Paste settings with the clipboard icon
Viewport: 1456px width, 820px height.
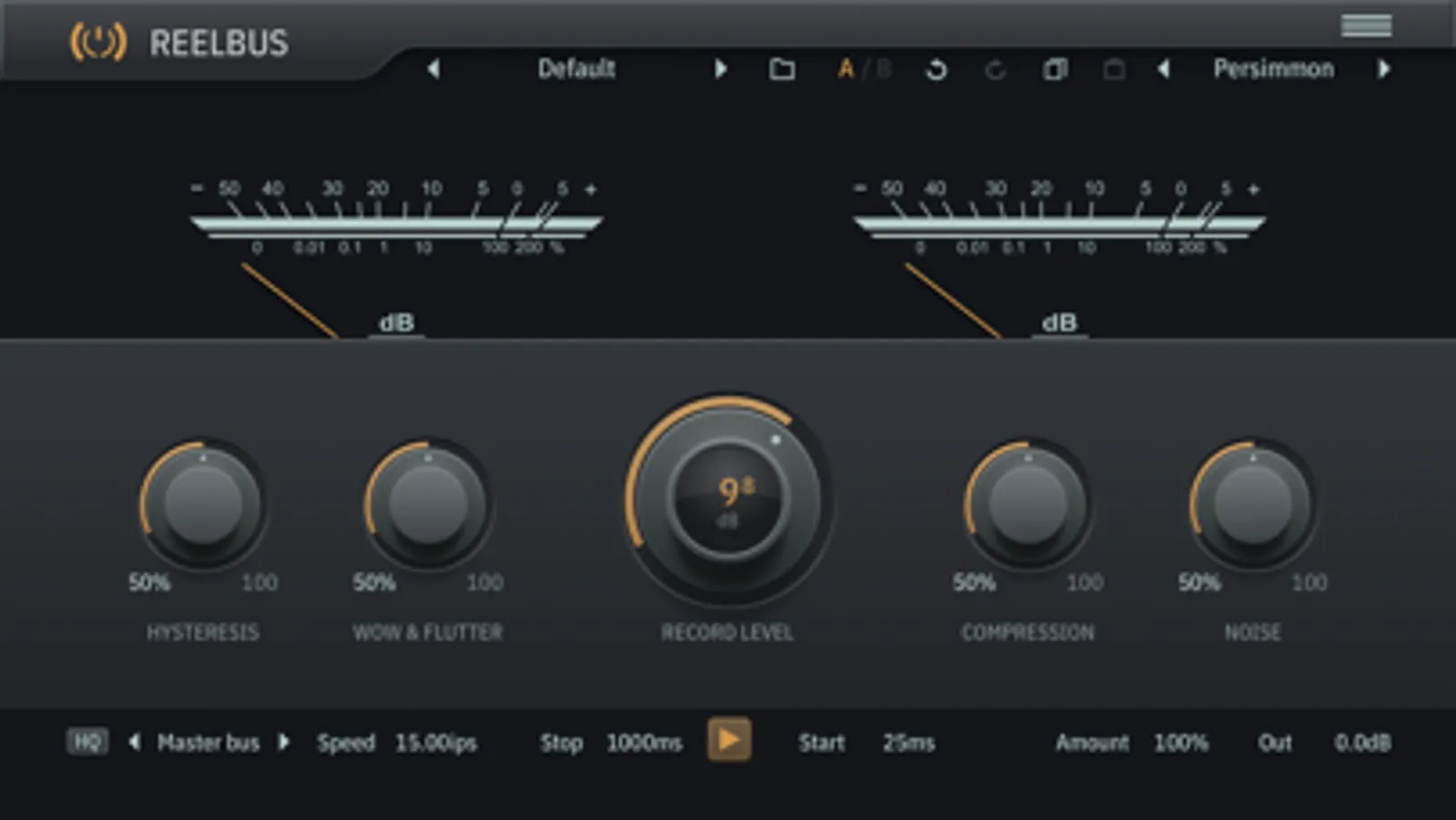(x=1114, y=69)
